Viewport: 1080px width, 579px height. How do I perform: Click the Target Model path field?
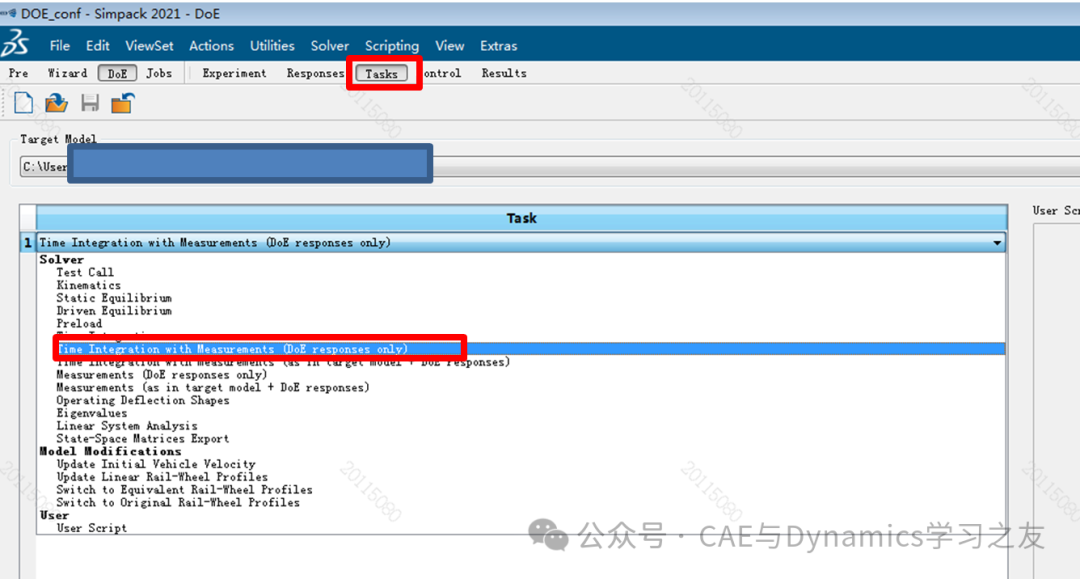[x=550, y=167]
